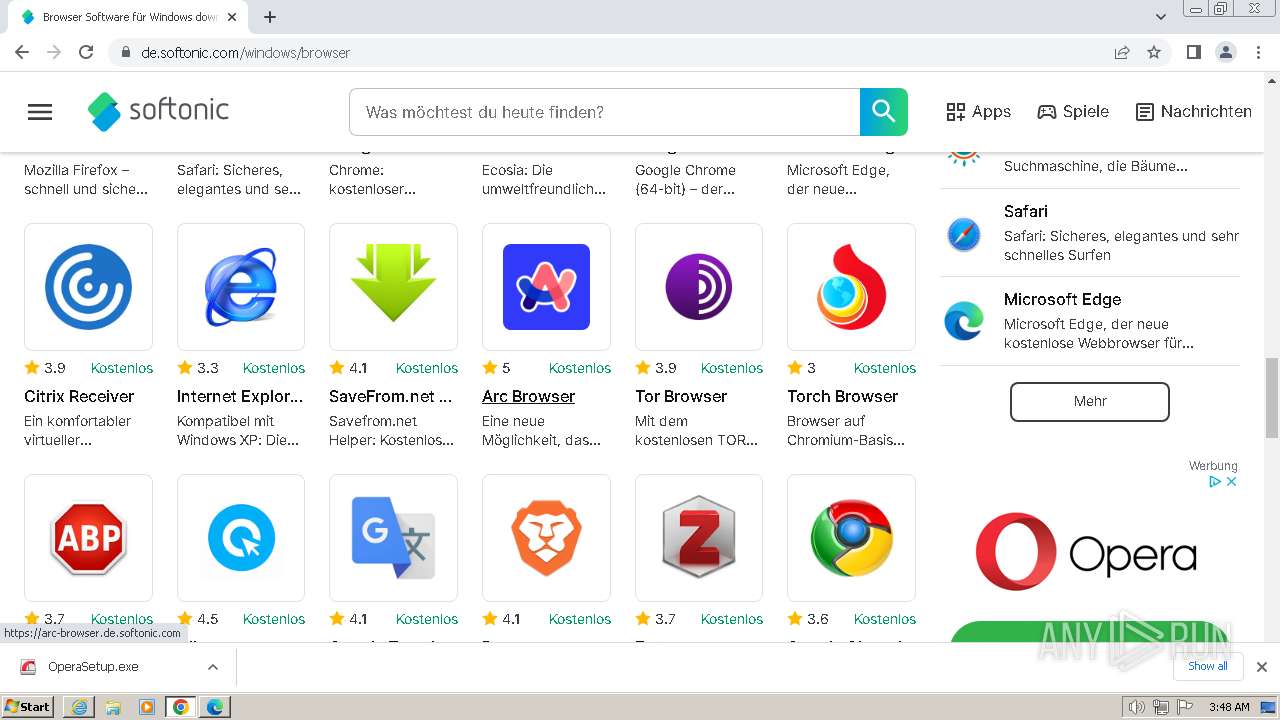Open Nachrichten section in header
Screen dimensions: 1280x720
(x=1194, y=112)
